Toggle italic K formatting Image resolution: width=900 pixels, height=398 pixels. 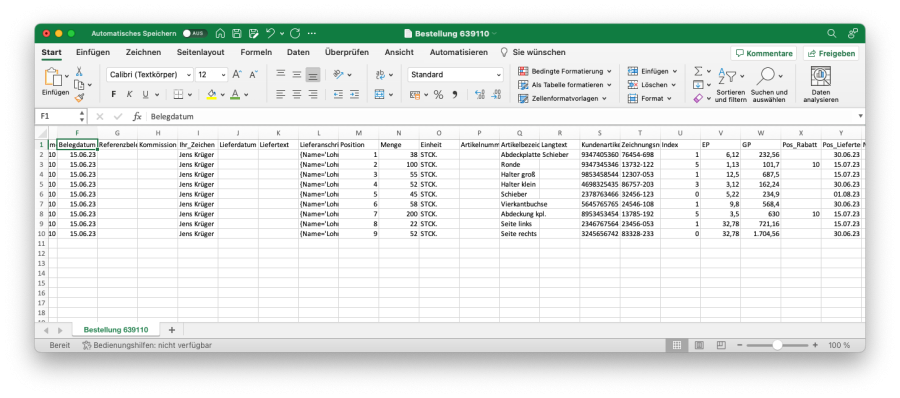tap(130, 95)
